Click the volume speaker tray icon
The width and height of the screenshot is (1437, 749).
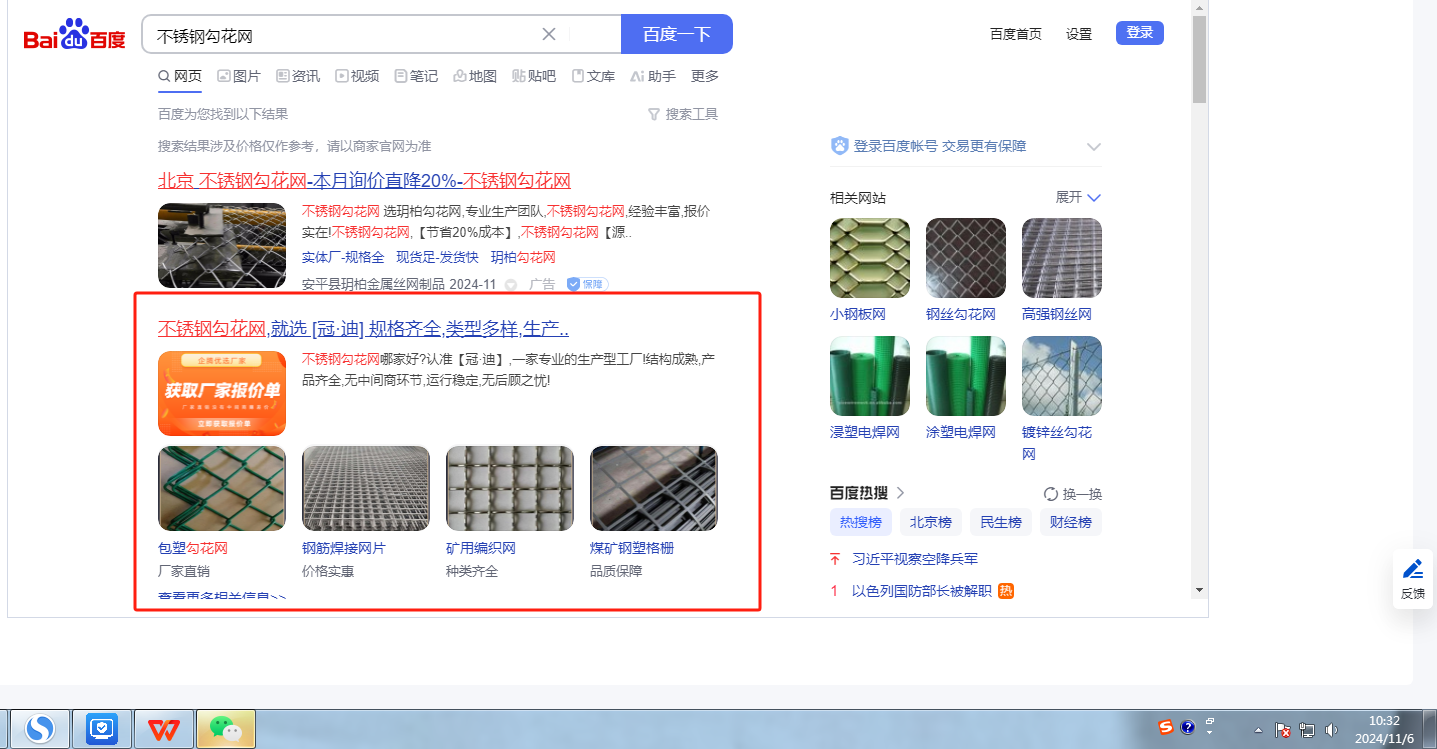[1331, 730]
